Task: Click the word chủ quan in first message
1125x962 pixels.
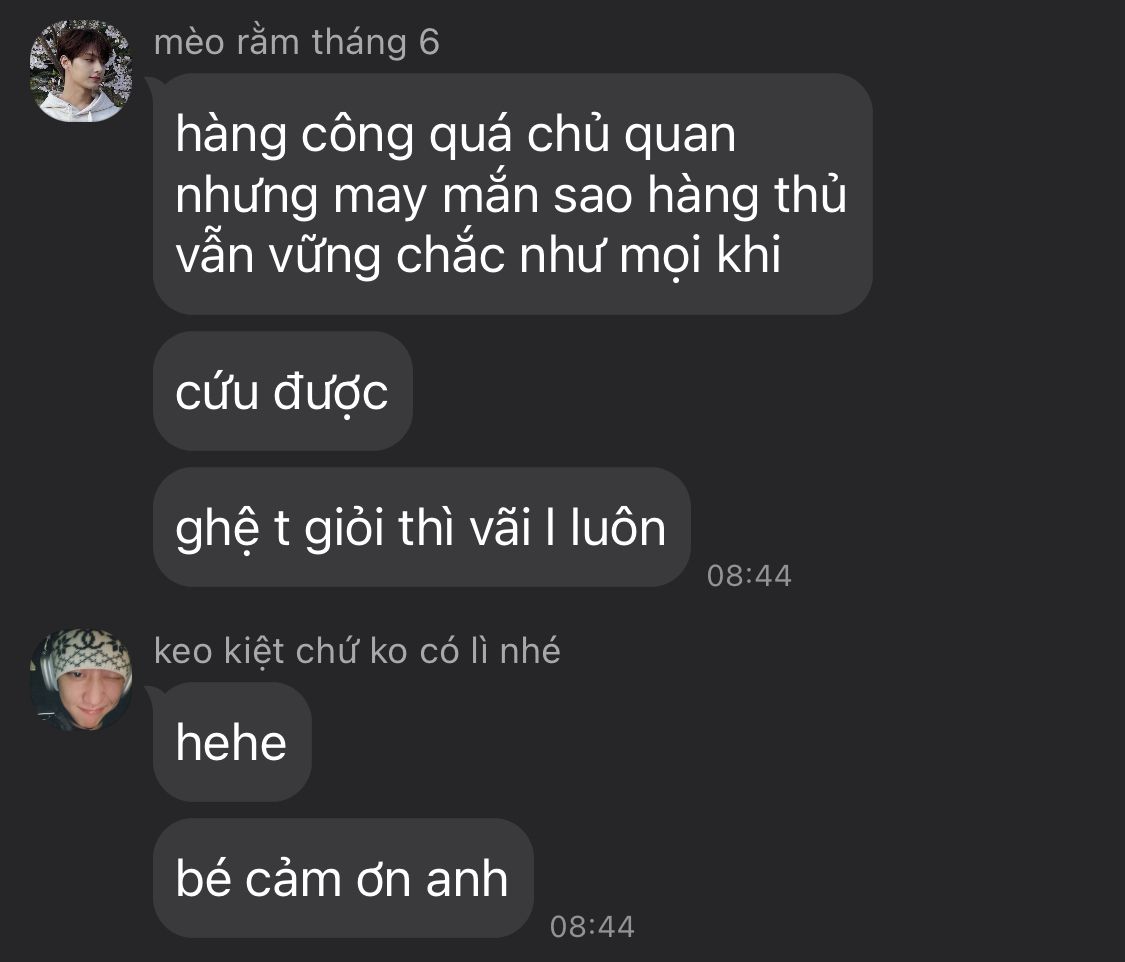Action: pyautogui.click(x=631, y=135)
